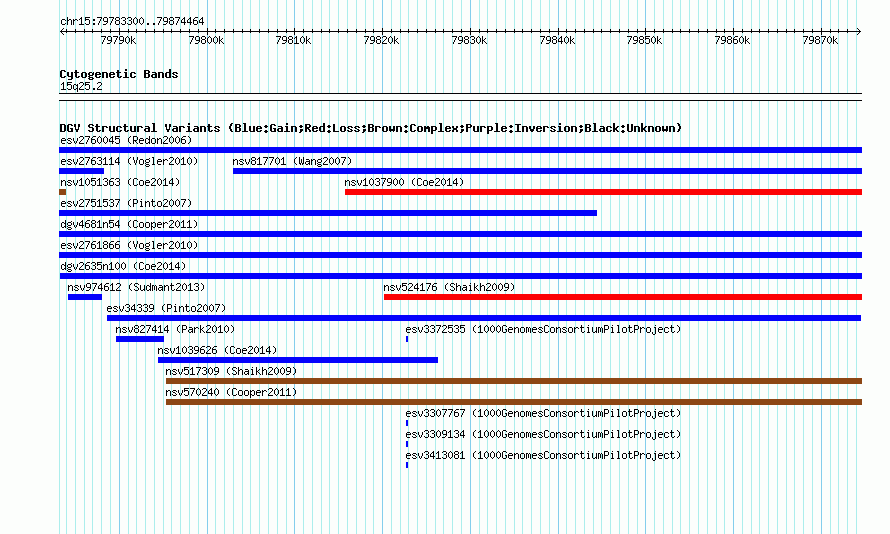Open esv3307767 1000Genomes variant label

click(x=543, y=413)
